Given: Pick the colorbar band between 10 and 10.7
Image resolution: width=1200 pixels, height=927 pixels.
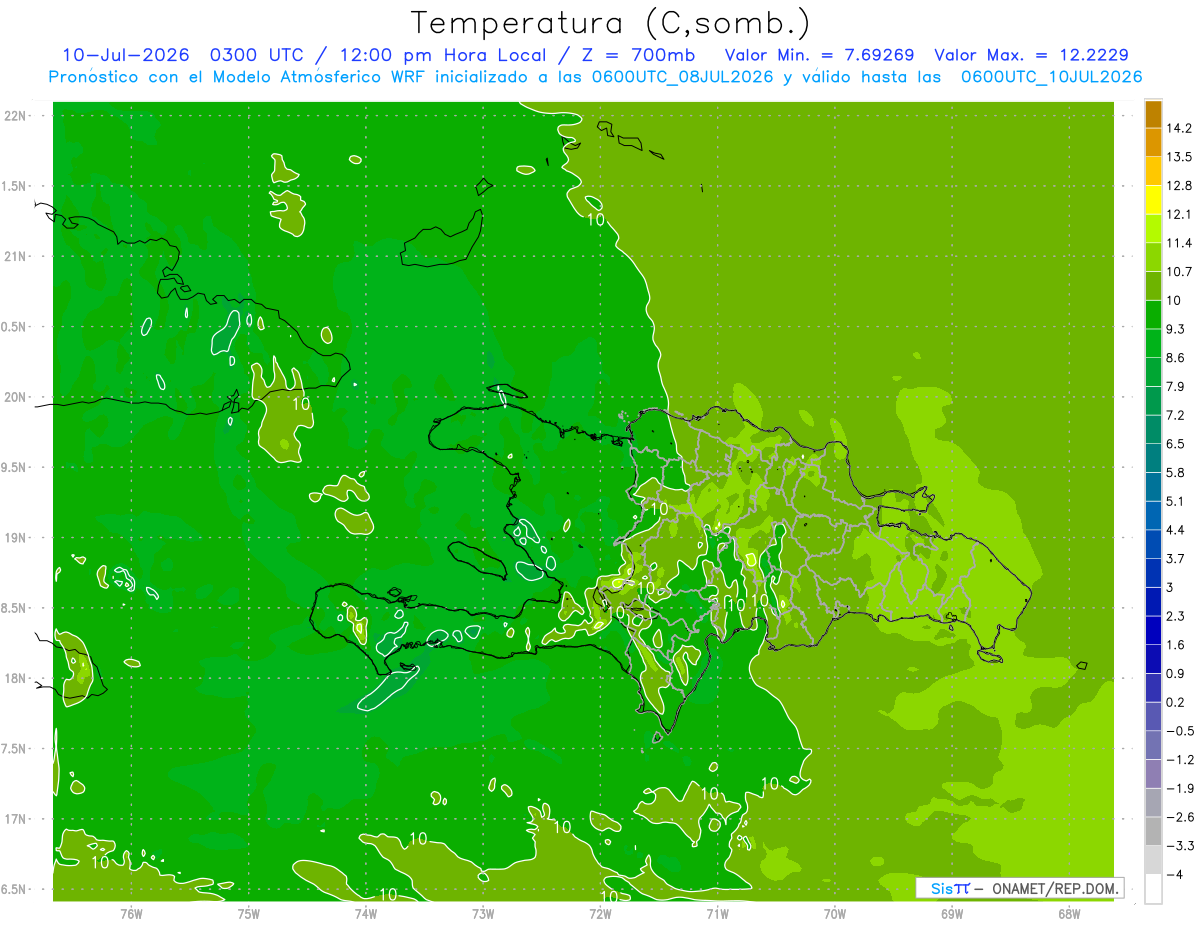Looking at the screenshot, I should coord(1153,286).
